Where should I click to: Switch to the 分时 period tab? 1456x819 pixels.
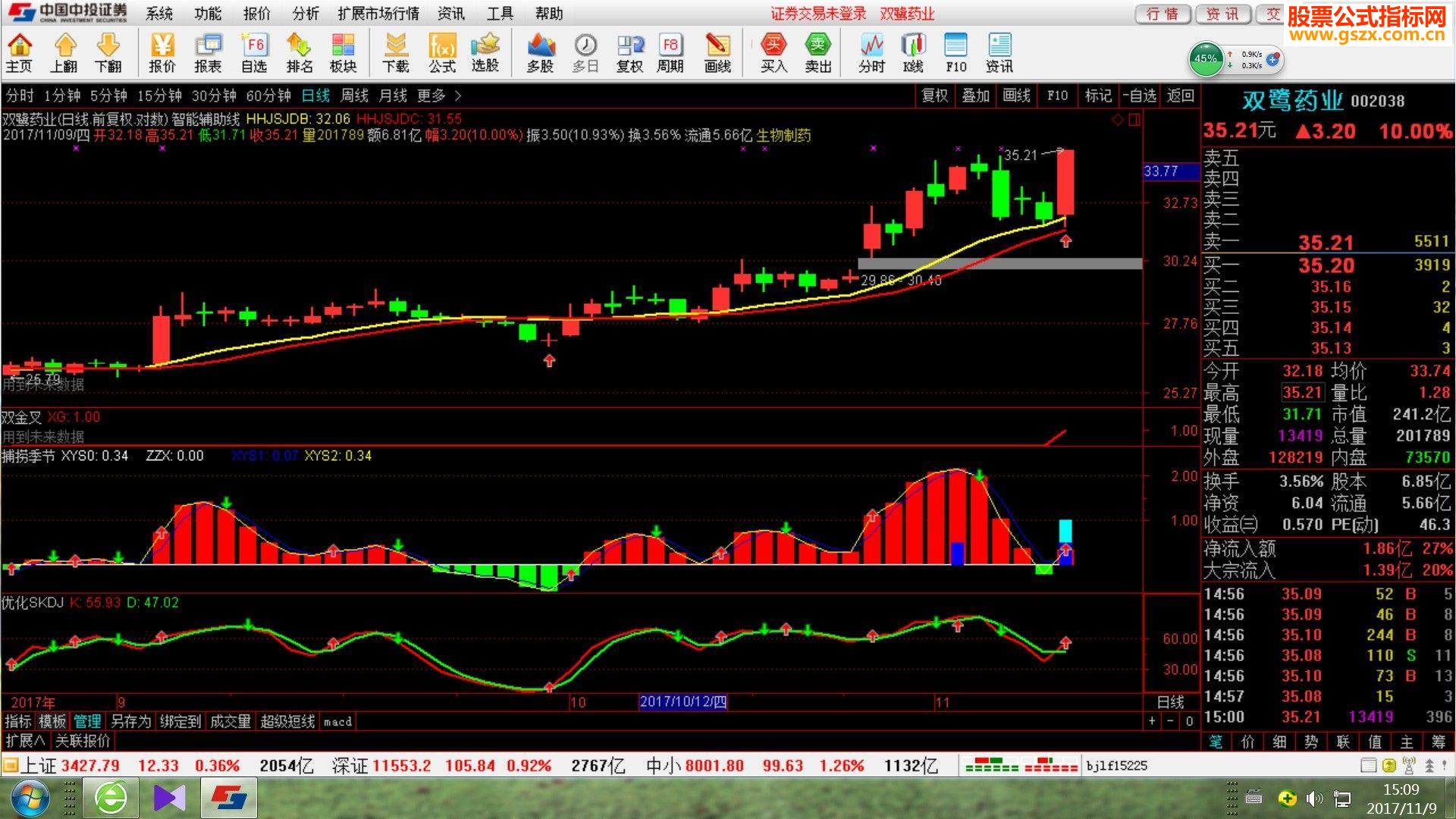pos(20,96)
